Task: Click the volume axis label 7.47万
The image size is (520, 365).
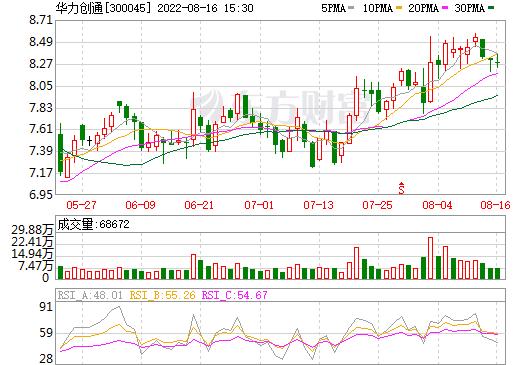Action: 36,266
